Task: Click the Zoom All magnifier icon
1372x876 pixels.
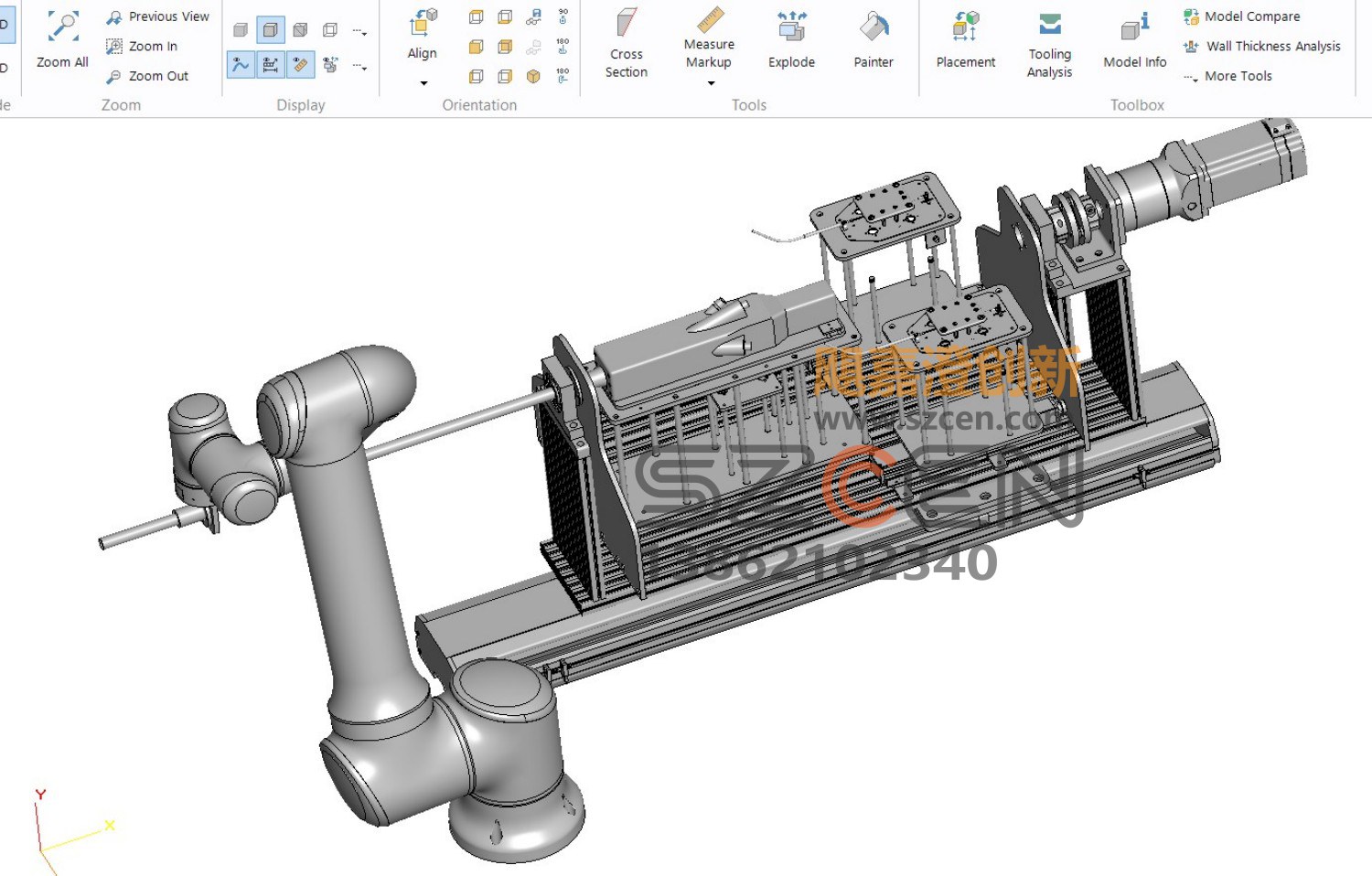Action: (62, 27)
